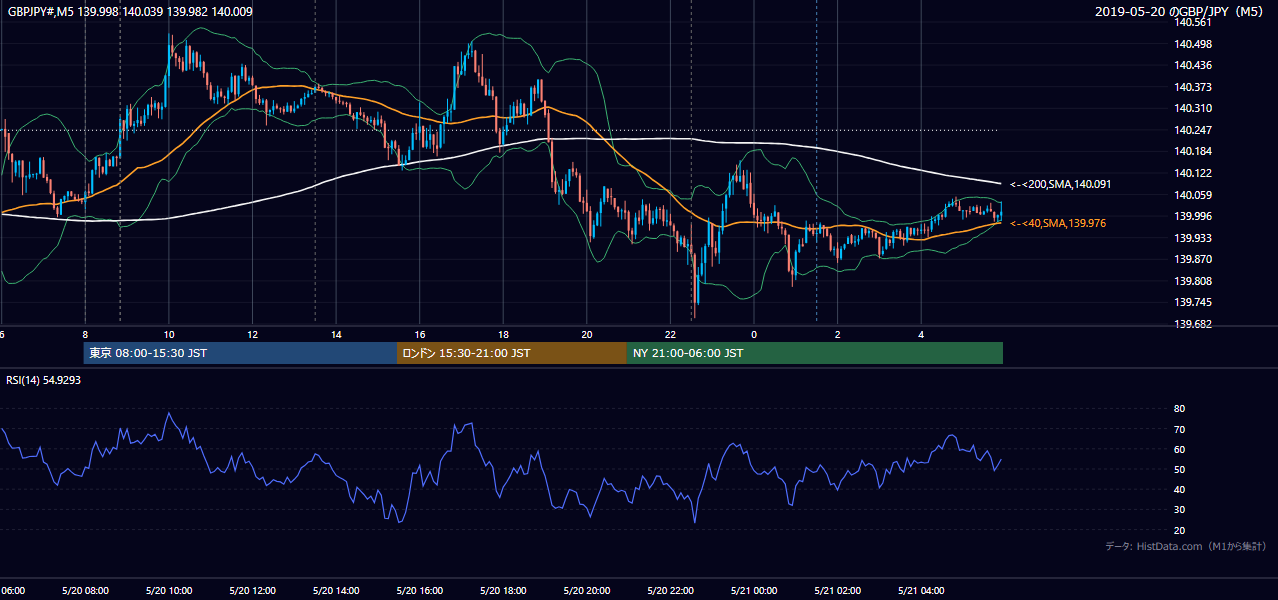
Task: Click hour label 10 under price chart
Action: pyautogui.click(x=169, y=335)
